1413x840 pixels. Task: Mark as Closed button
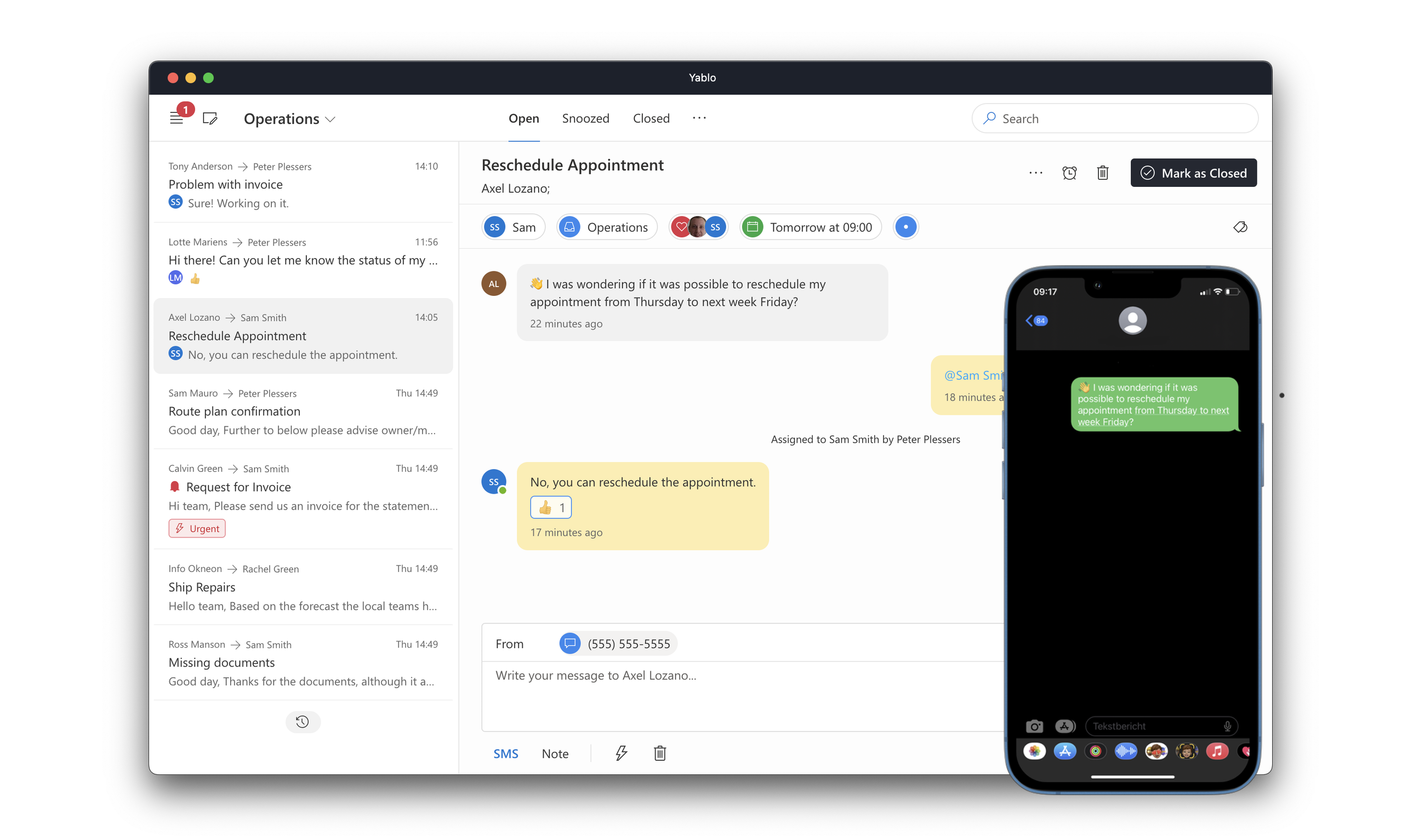(x=1193, y=173)
